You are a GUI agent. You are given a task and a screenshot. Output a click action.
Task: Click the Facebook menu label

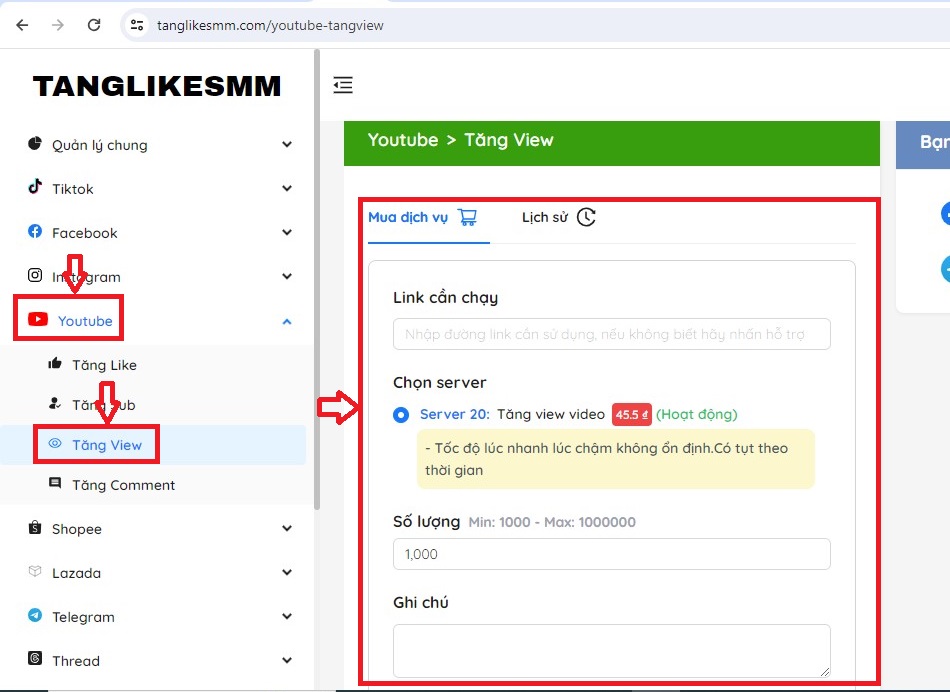point(84,233)
